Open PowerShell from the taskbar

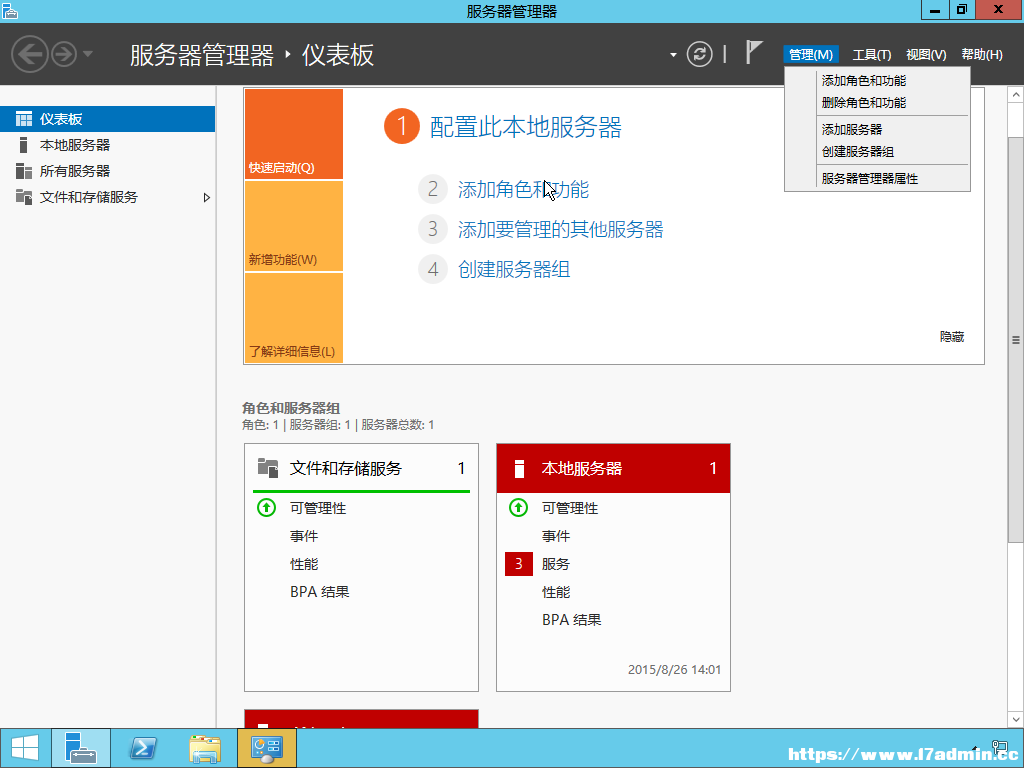point(142,748)
